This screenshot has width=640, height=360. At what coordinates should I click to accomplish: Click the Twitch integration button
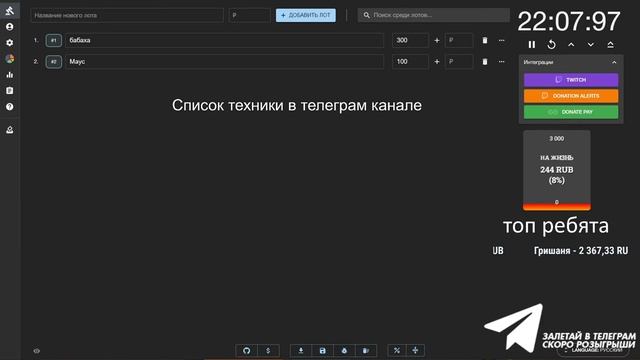(571, 80)
